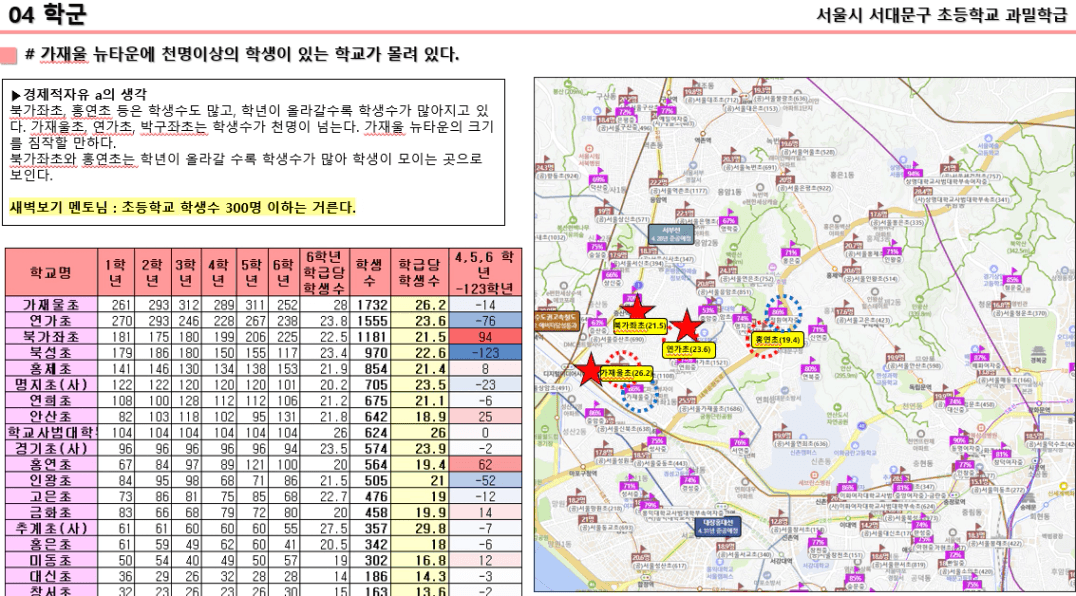Click the blue 서부선 box on the map

pyautogui.click(x=671, y=234)
